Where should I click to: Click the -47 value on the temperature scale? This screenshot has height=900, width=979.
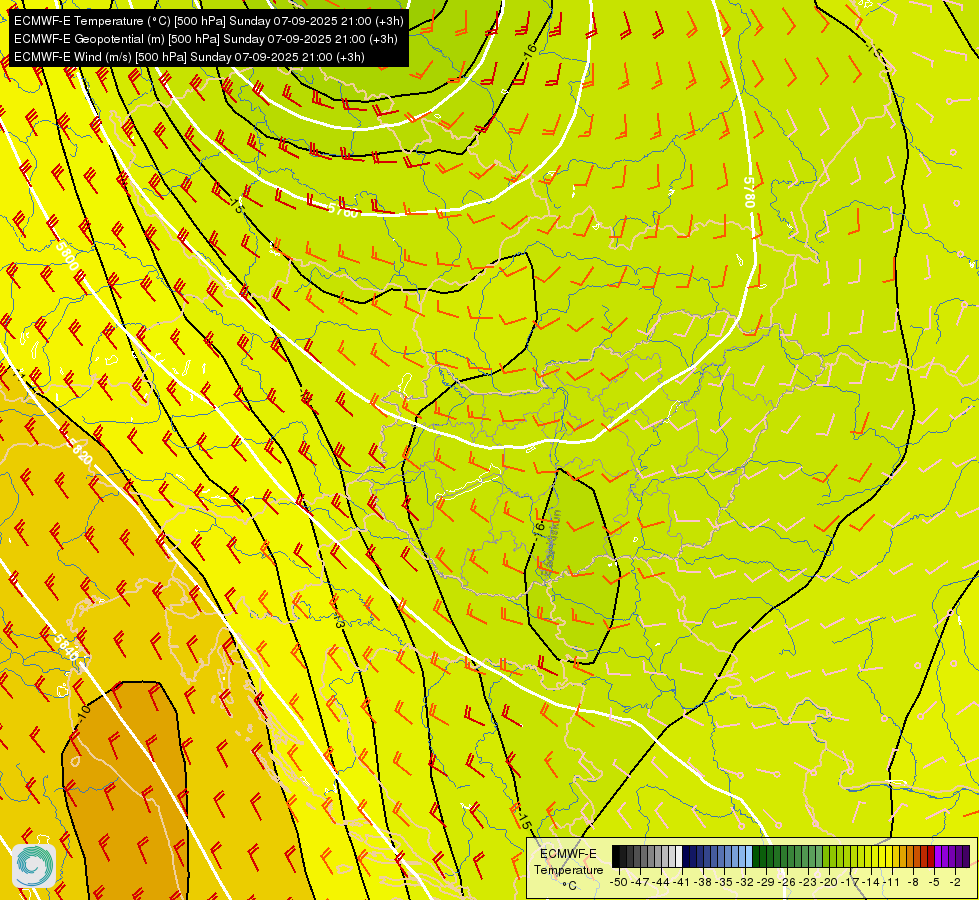tap(640, 882)
